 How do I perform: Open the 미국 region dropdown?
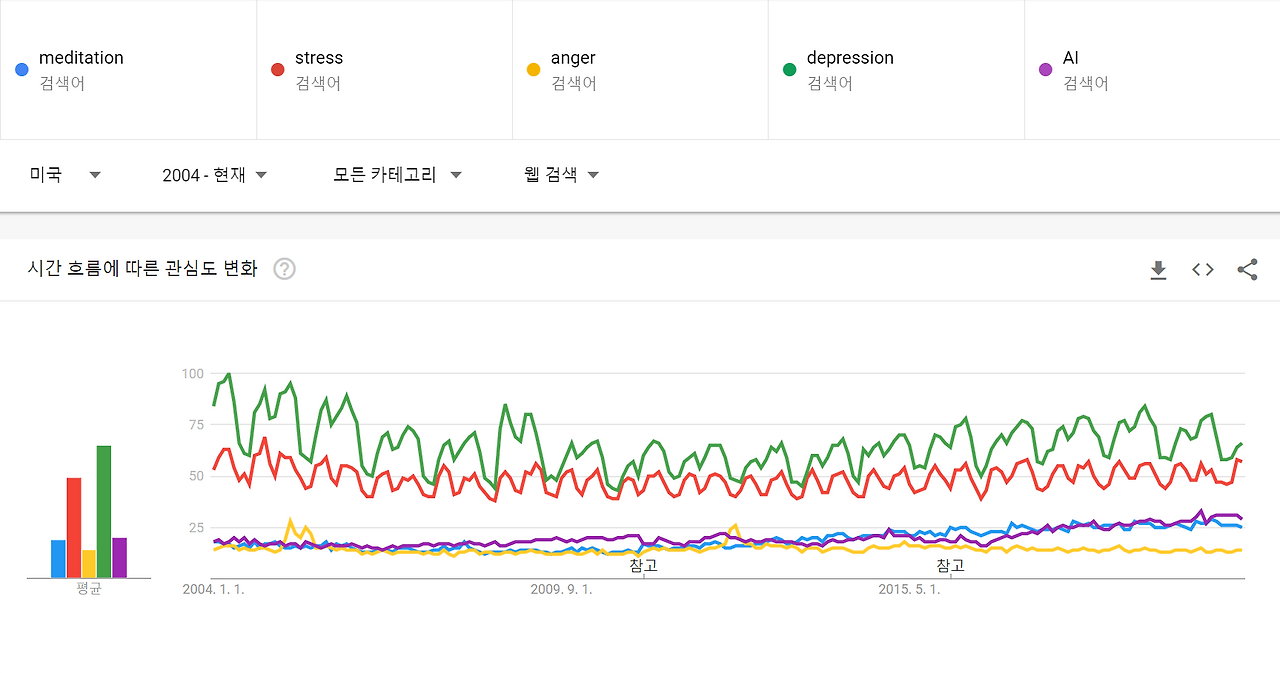67,174
